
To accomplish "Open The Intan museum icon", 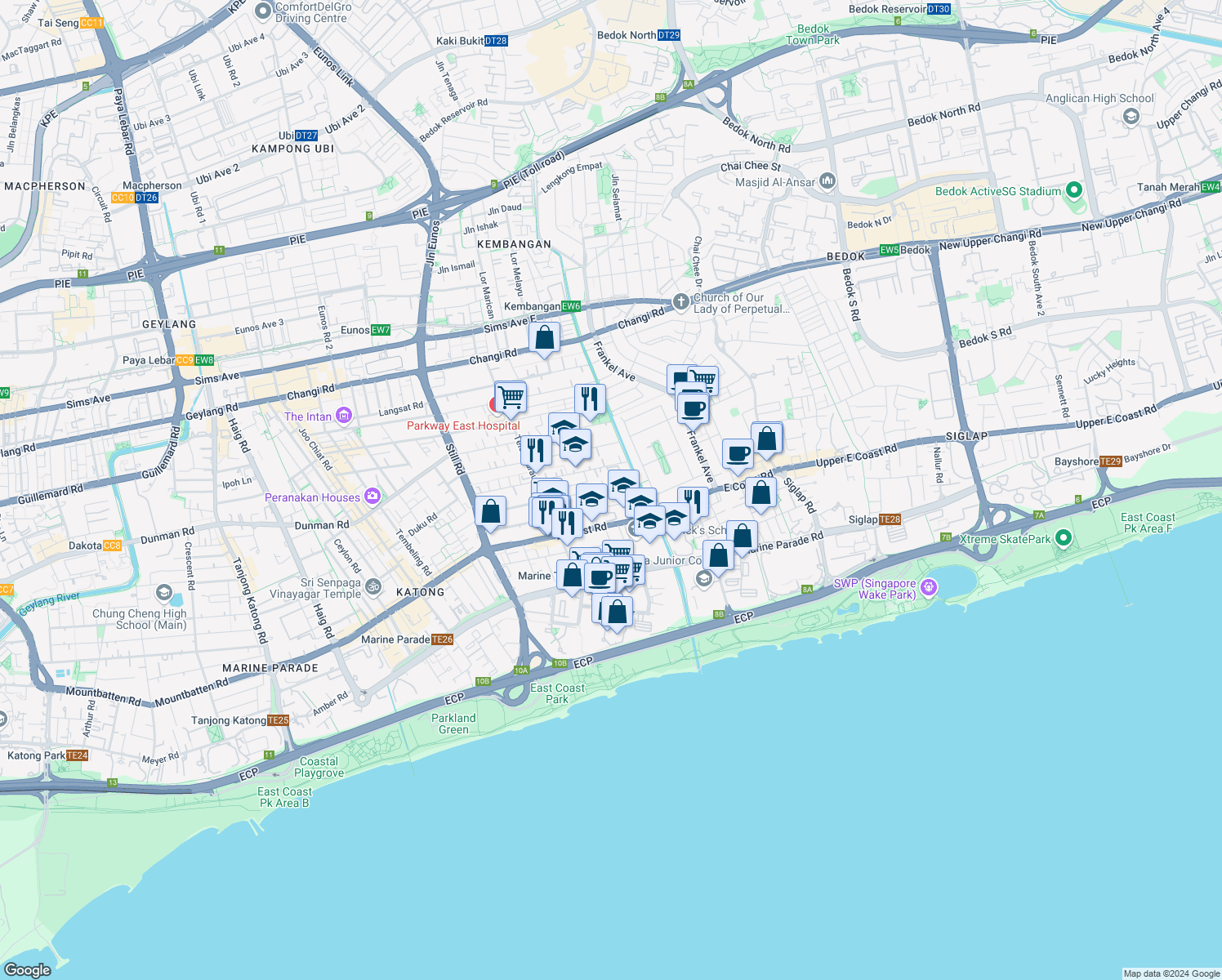I will (343, 416).
